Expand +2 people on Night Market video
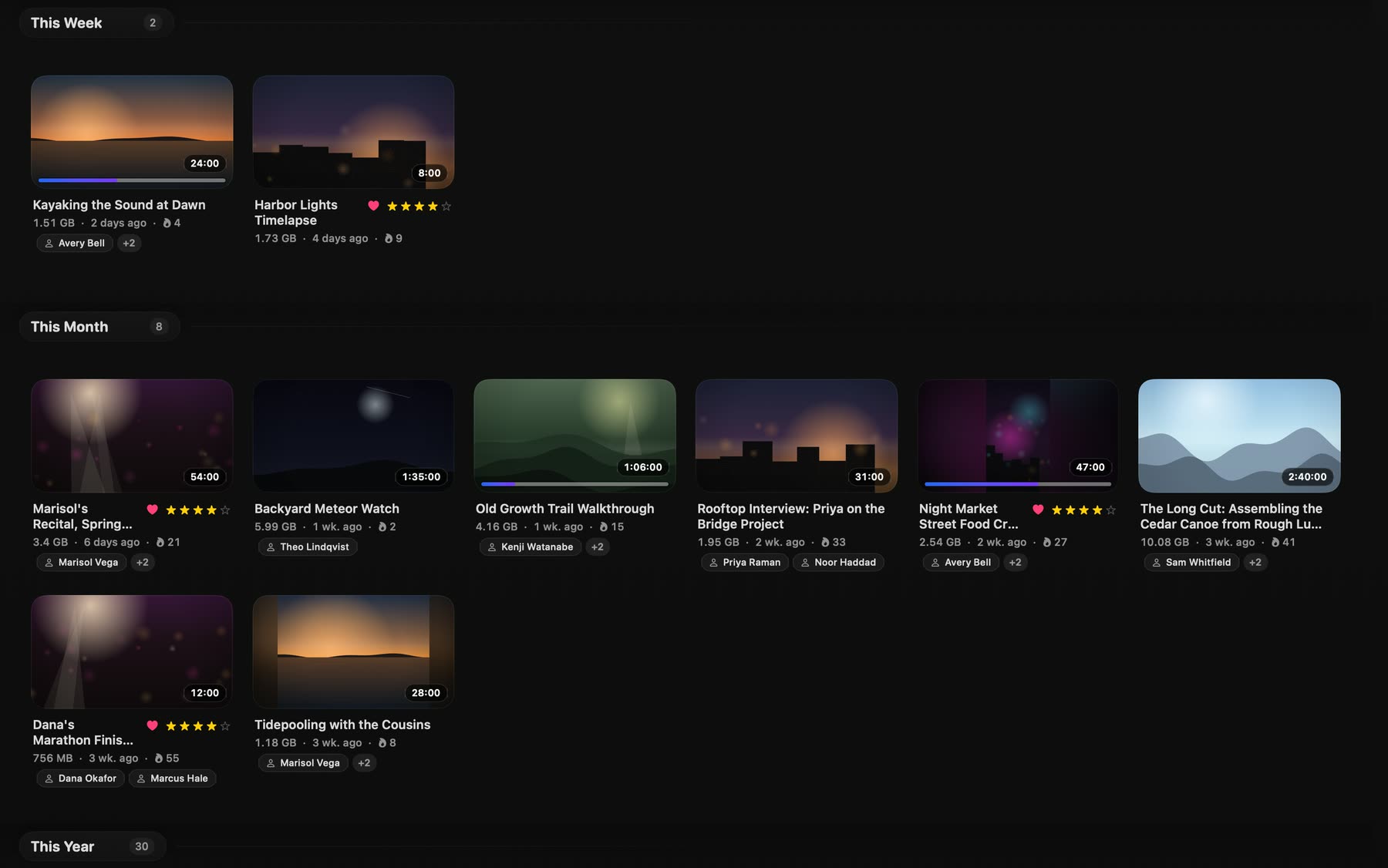 [x=1016, y=562]
